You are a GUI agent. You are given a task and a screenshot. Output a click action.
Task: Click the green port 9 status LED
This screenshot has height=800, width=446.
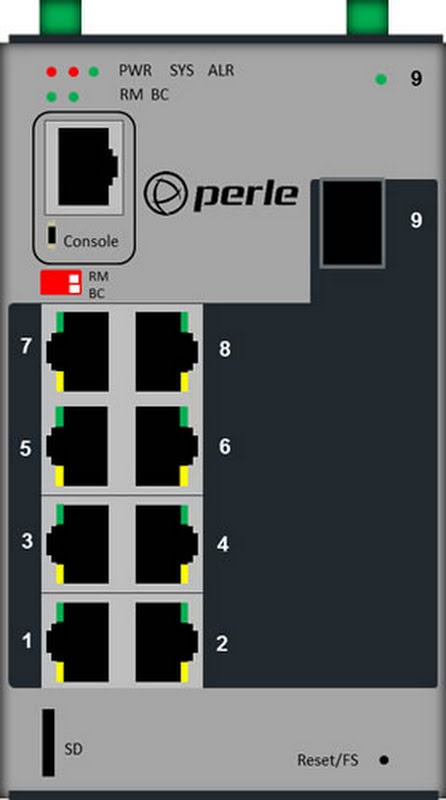tap(381, 79)
